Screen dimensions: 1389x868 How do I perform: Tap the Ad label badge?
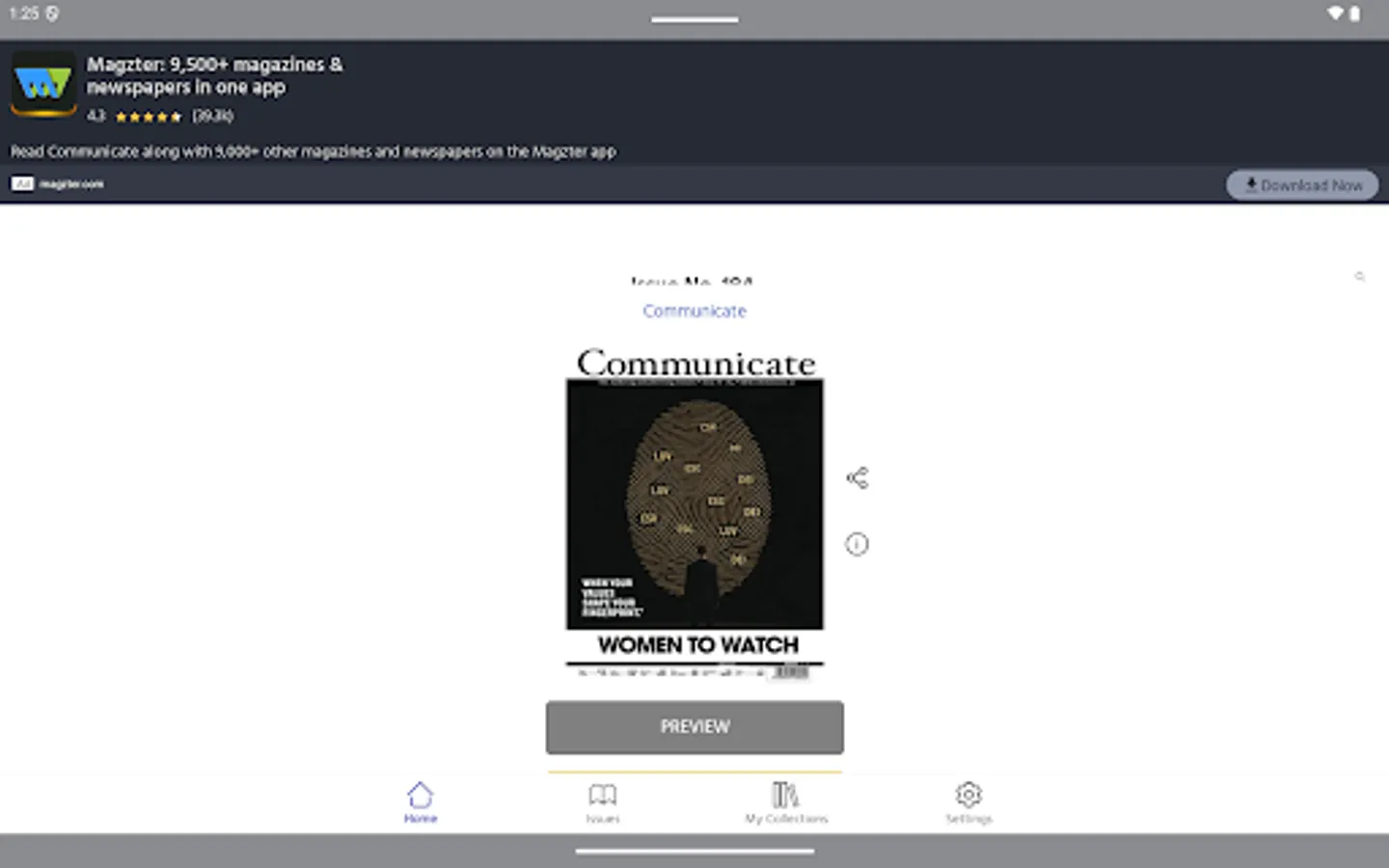click(x=22, y=183)
